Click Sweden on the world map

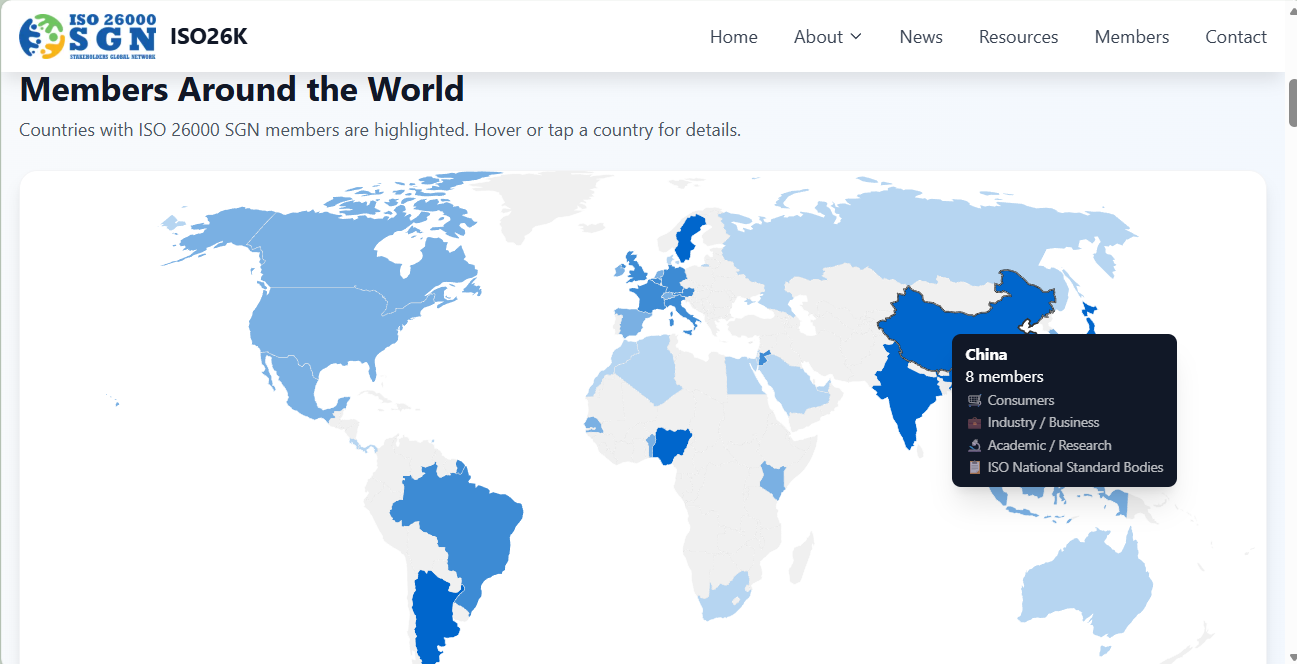[x=686, y=235]
